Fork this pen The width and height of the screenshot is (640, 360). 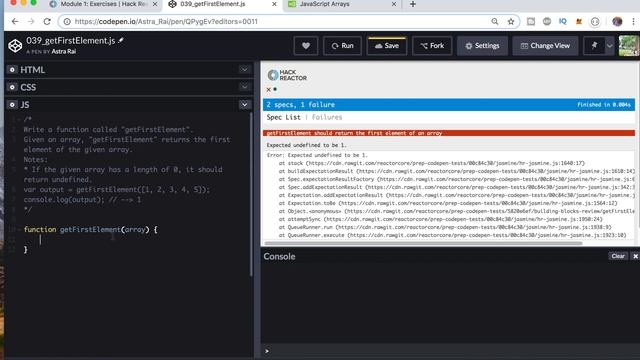[x=432, y=46]
